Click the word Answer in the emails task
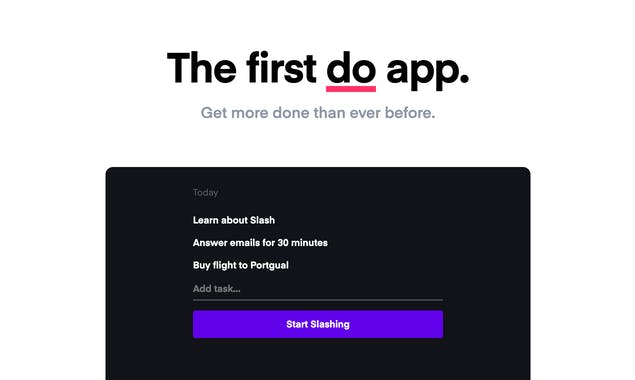The width and height of the screenshot is (635, 380). pyautogui.click(x=208, y=243)
